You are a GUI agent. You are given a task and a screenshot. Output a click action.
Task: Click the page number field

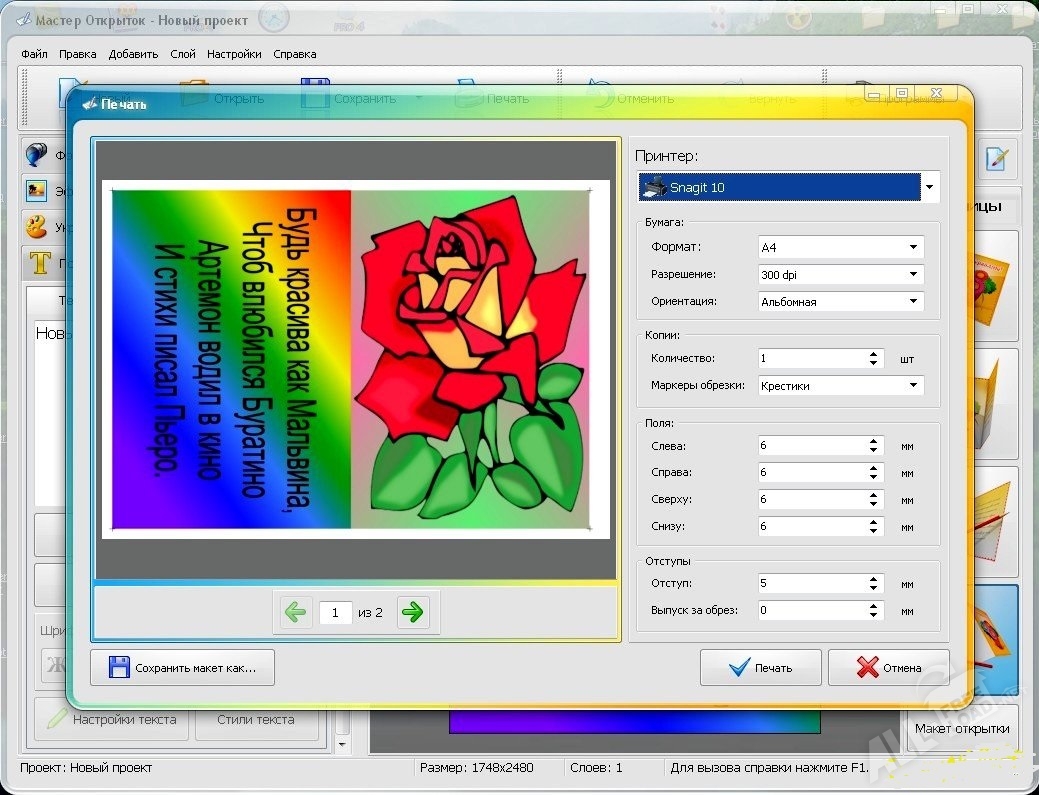pos(335,612)
